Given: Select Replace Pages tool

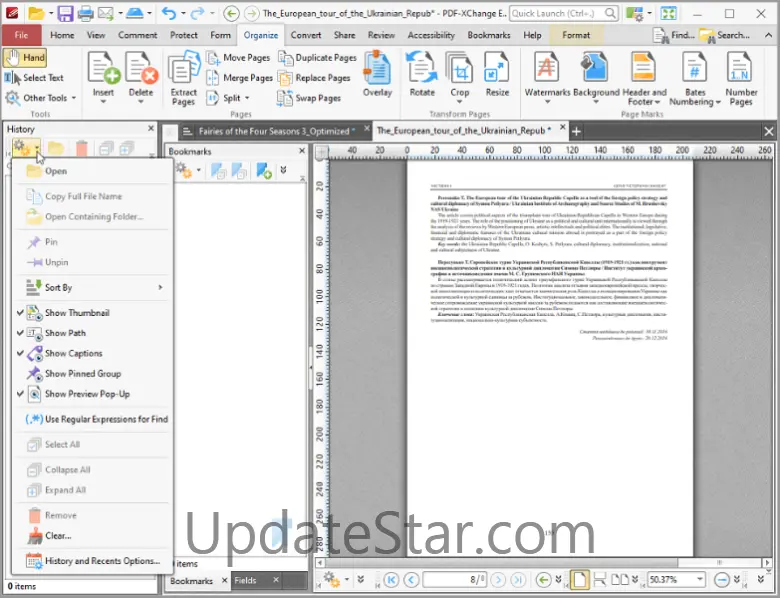Looking at the screenshot, I should [314, 78].
